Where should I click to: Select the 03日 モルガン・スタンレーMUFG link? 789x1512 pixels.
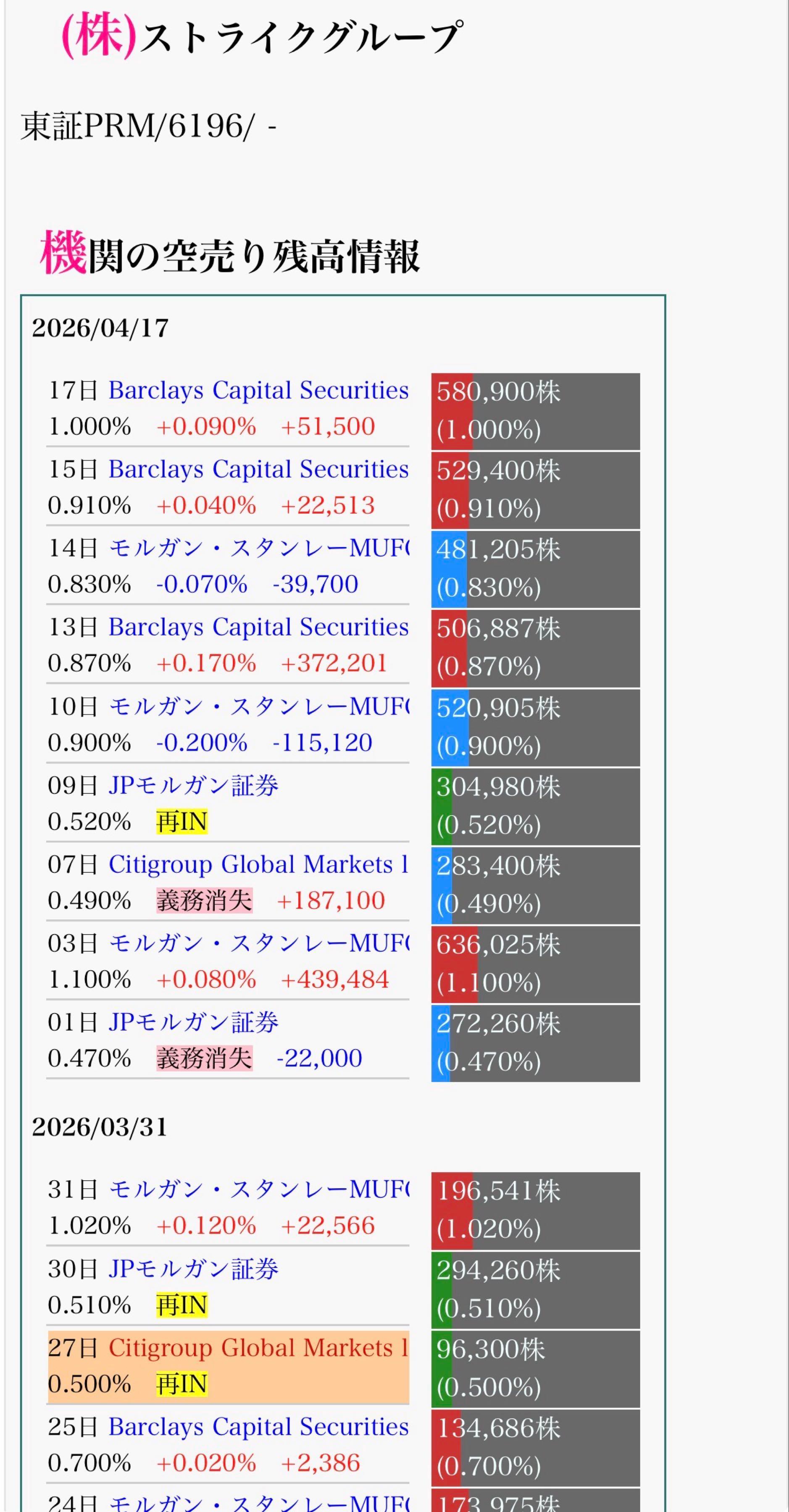click(x=259, y=944)
